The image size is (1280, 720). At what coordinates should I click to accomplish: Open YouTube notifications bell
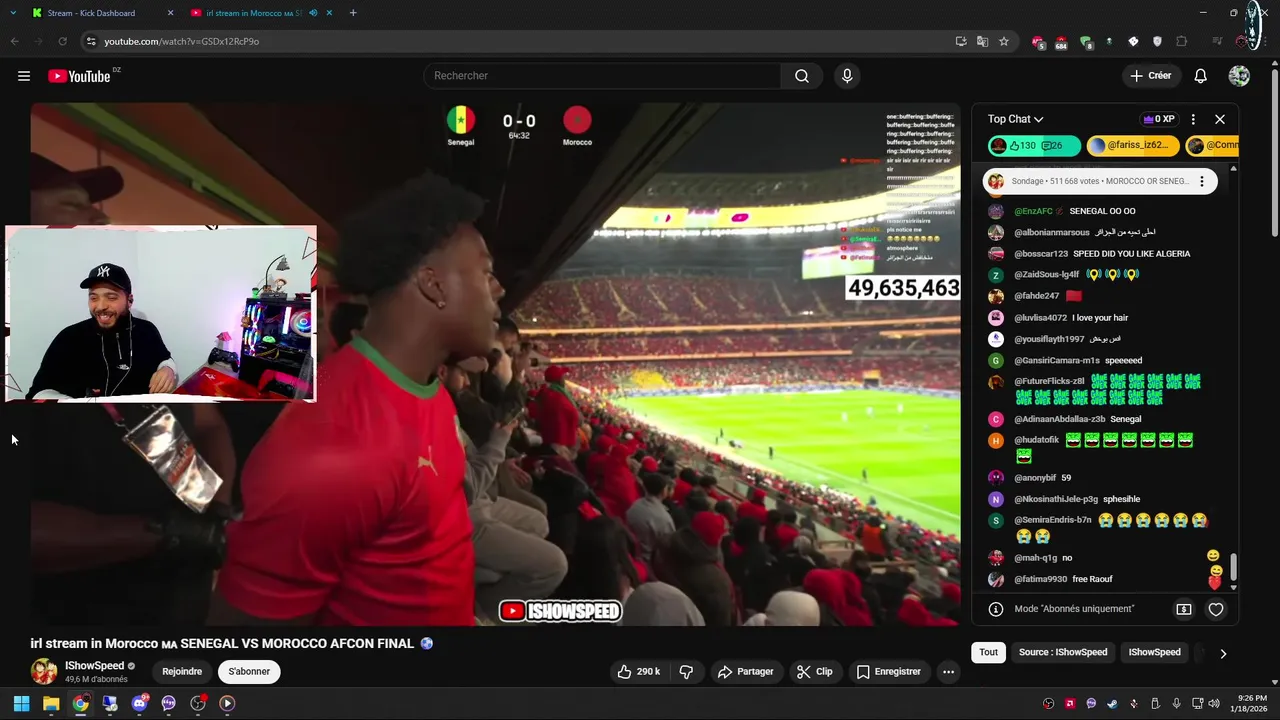click(1200, 76)
